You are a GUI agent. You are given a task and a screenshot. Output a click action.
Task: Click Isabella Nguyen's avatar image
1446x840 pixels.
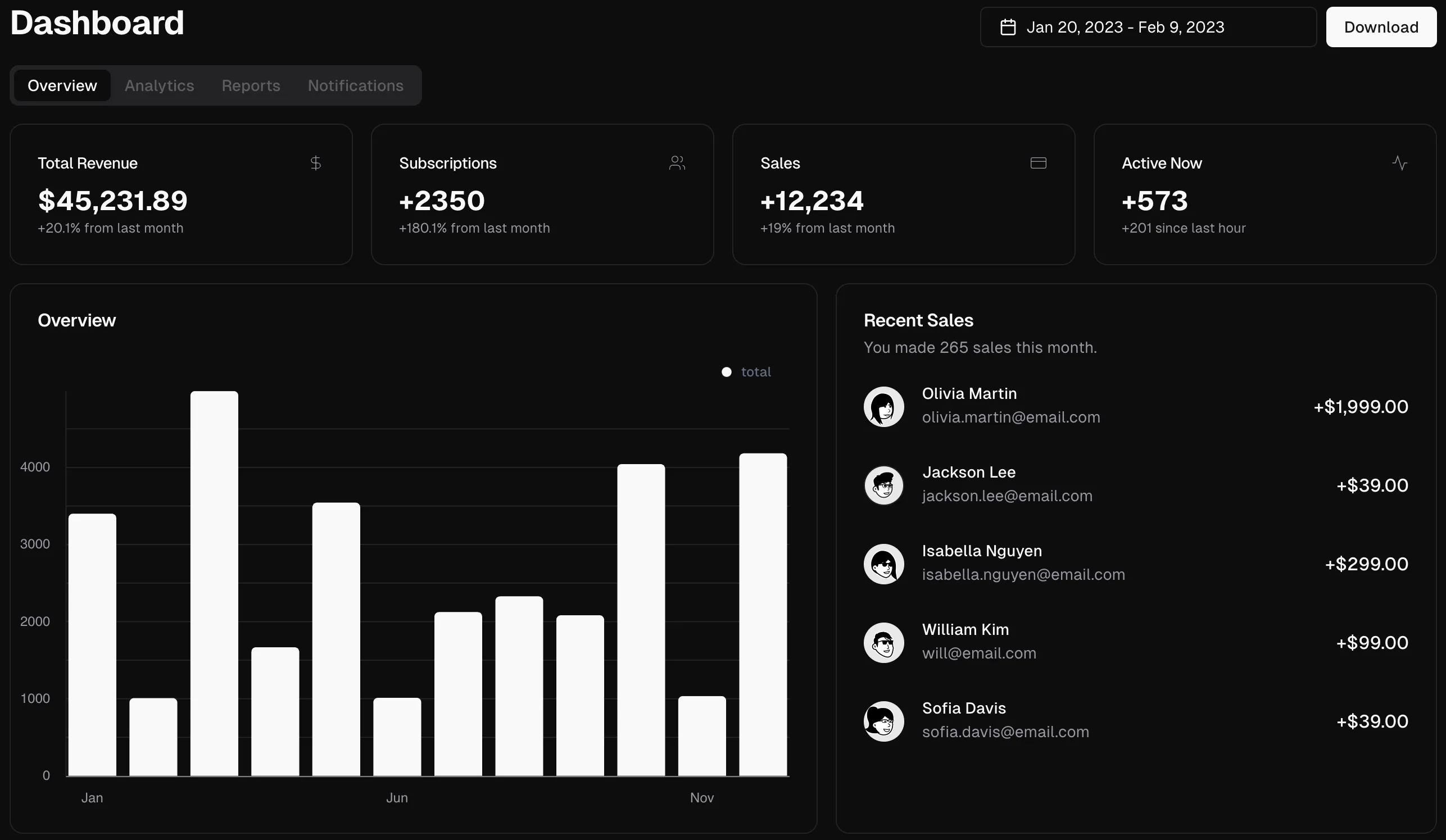[x=883, y=564]
